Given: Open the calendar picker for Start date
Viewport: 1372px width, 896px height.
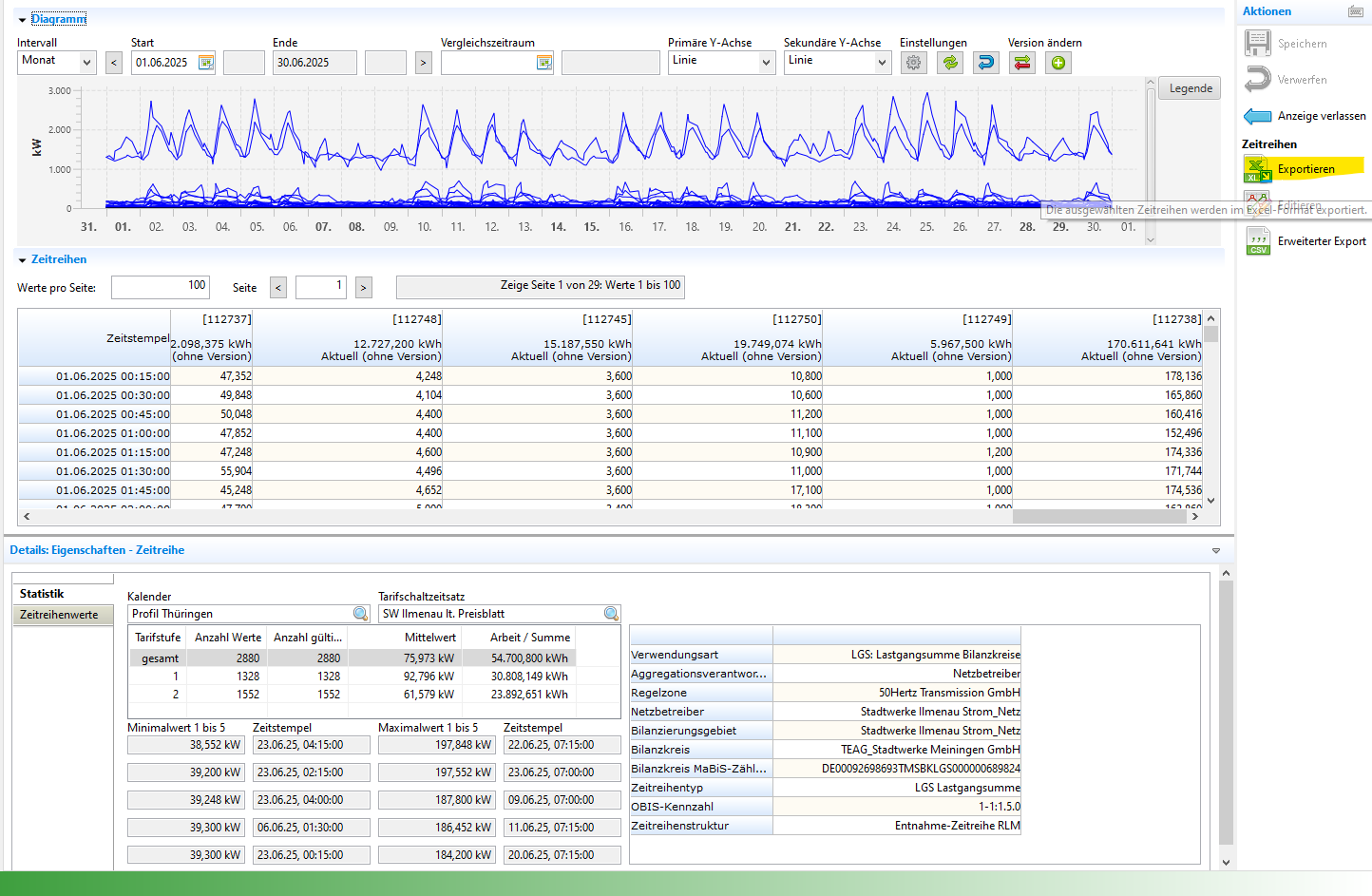Looking at the screenshot, I should [x=205, y=63].
